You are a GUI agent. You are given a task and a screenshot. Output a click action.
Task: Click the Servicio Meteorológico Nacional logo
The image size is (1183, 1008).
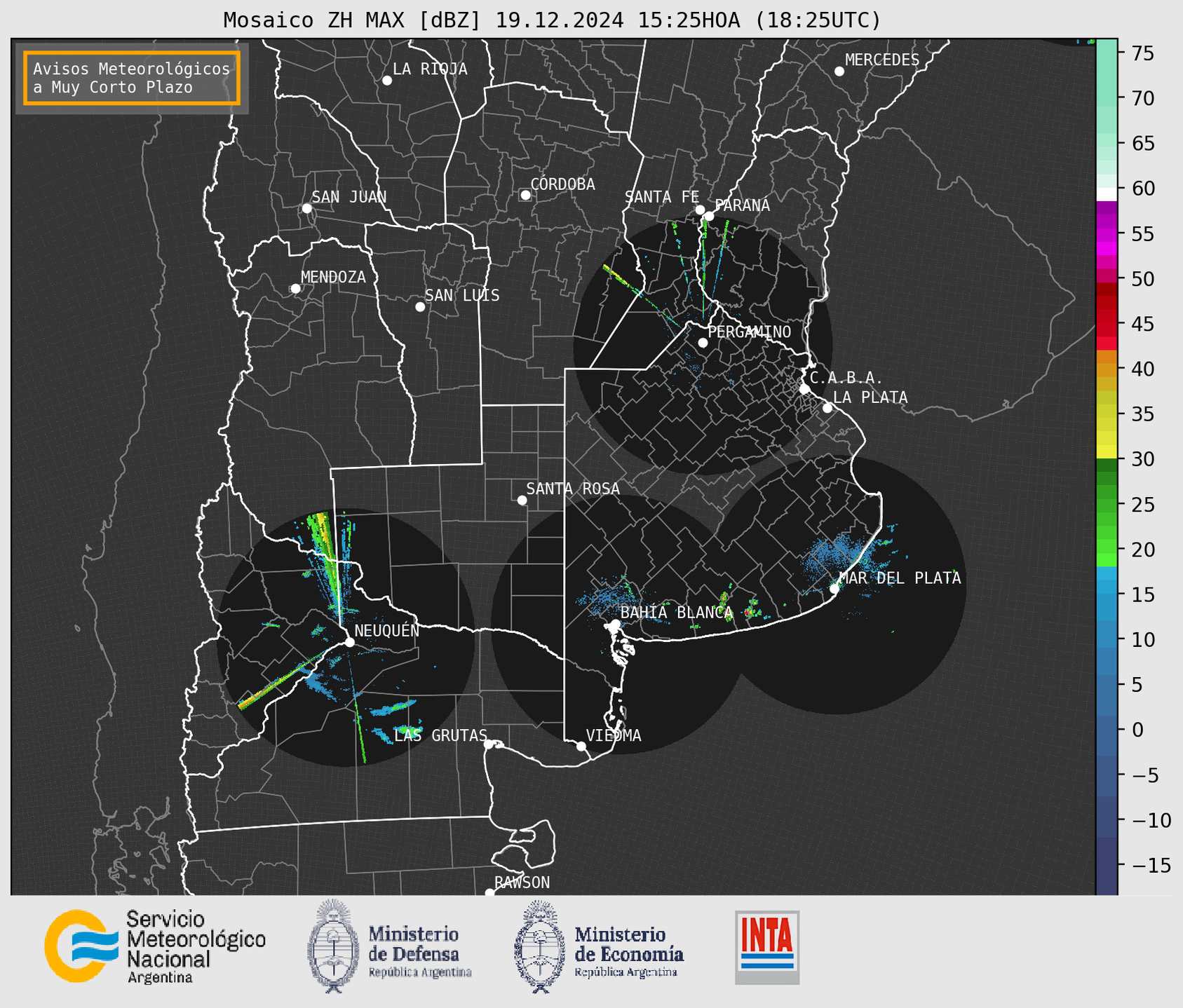click(x=155, y=946)
